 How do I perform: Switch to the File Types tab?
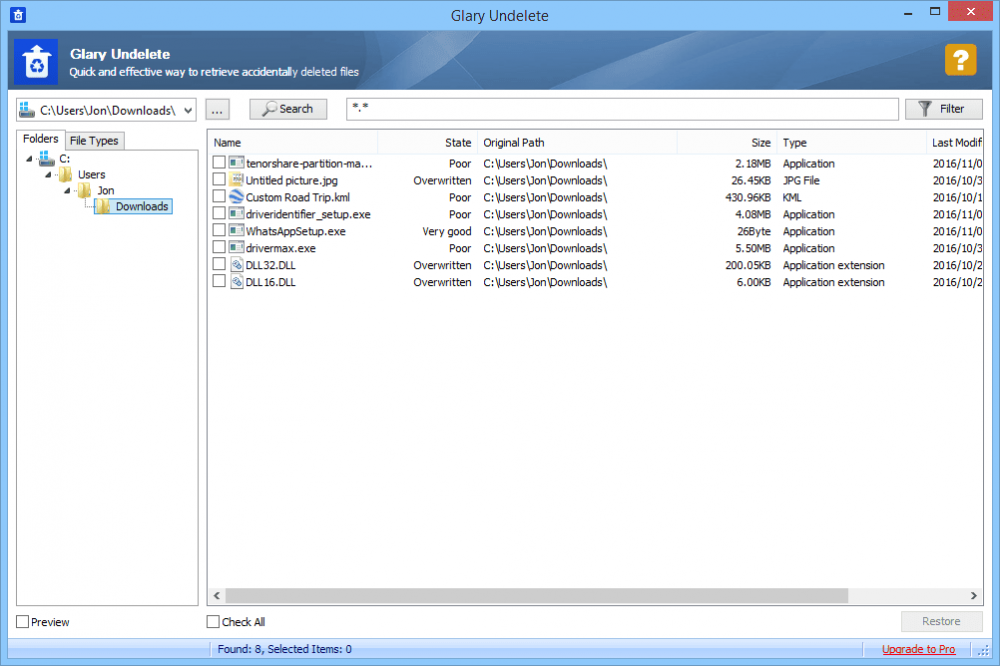94,141
